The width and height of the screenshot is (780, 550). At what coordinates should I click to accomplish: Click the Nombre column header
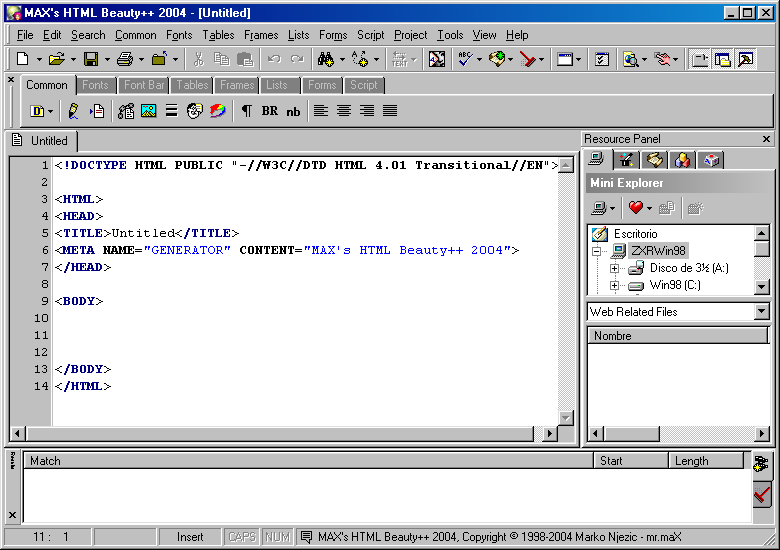(678, 336)
